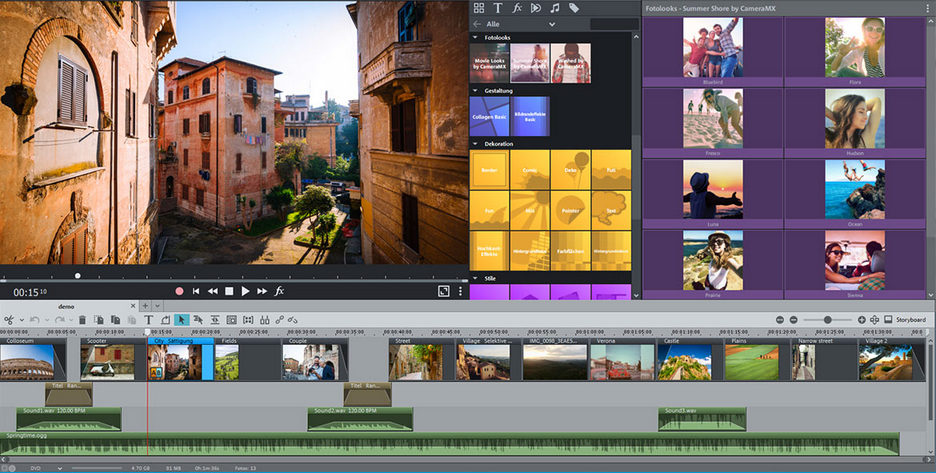Open the fx effects in preview controls

point(280,291)
